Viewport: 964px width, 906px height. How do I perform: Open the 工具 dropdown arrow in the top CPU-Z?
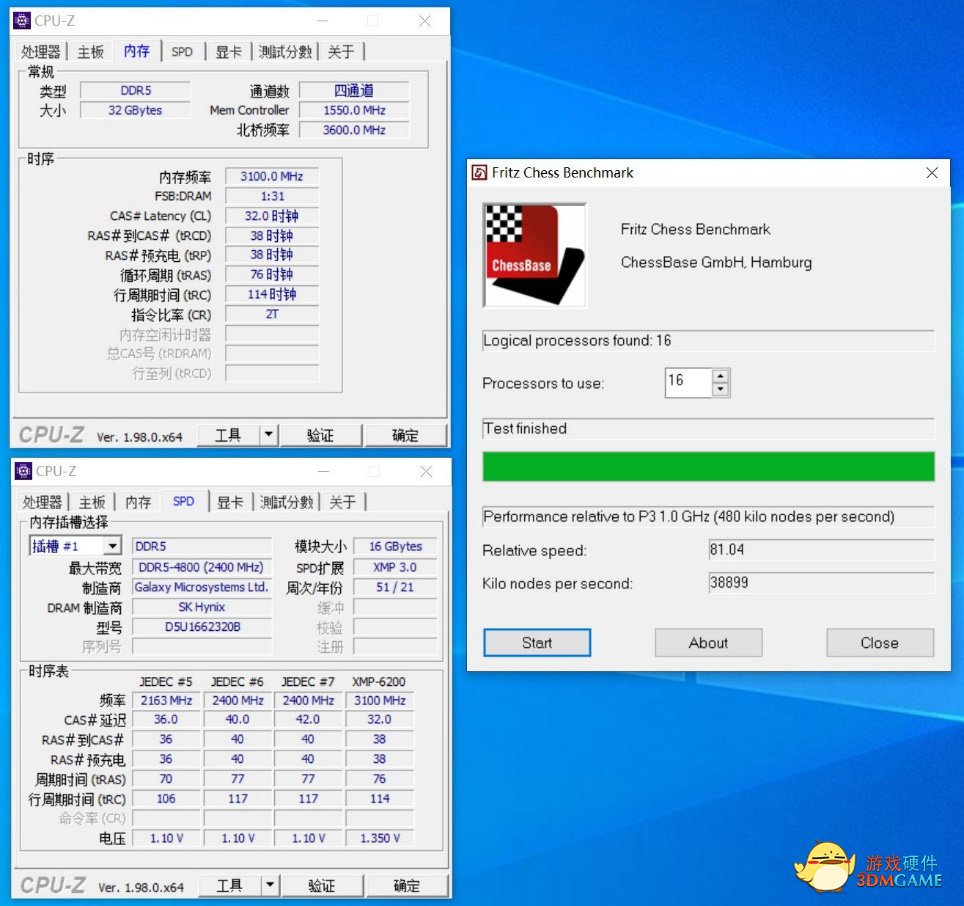(266, 434)
